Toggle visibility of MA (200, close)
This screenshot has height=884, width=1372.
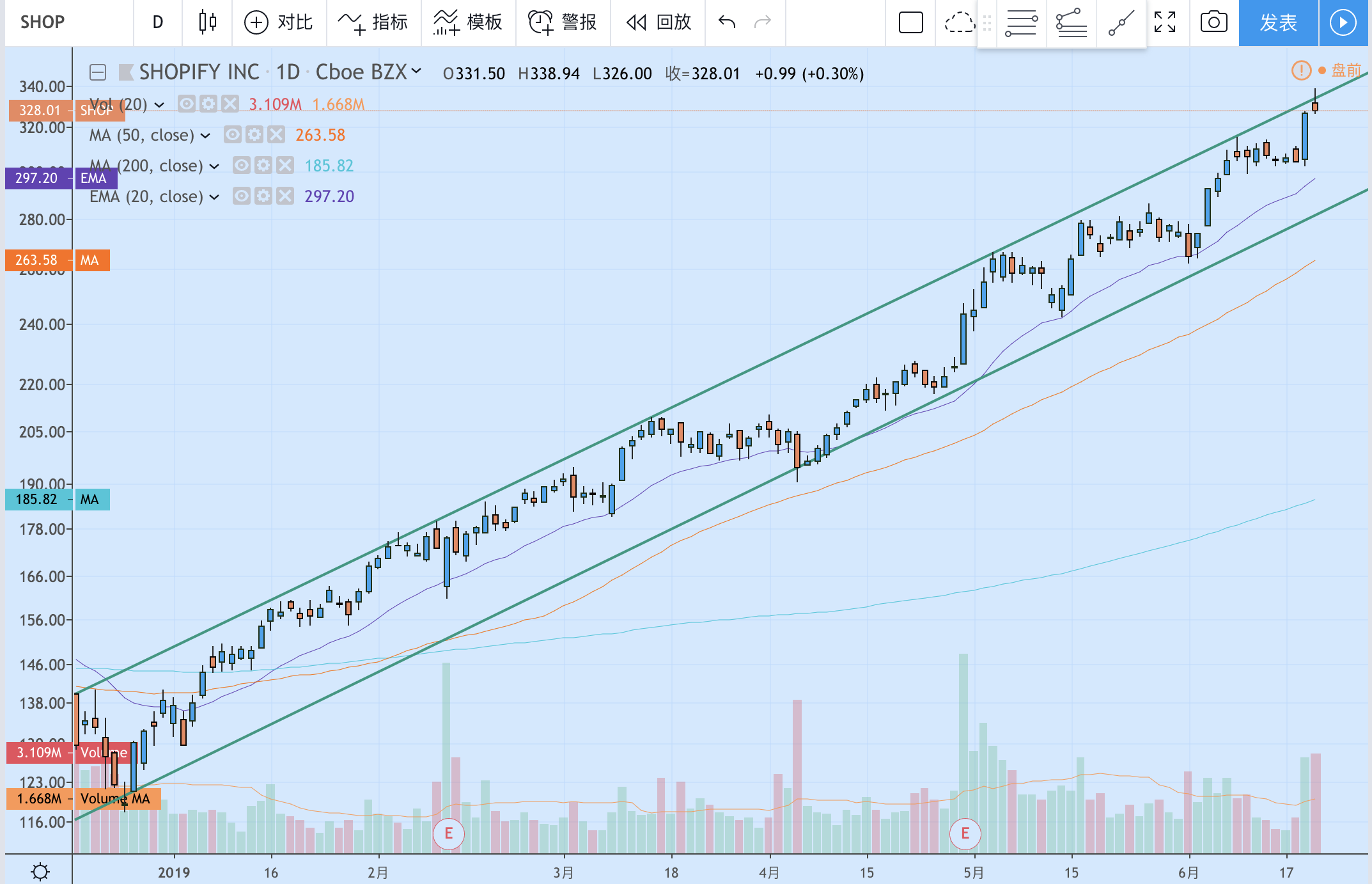coord(241,166)
